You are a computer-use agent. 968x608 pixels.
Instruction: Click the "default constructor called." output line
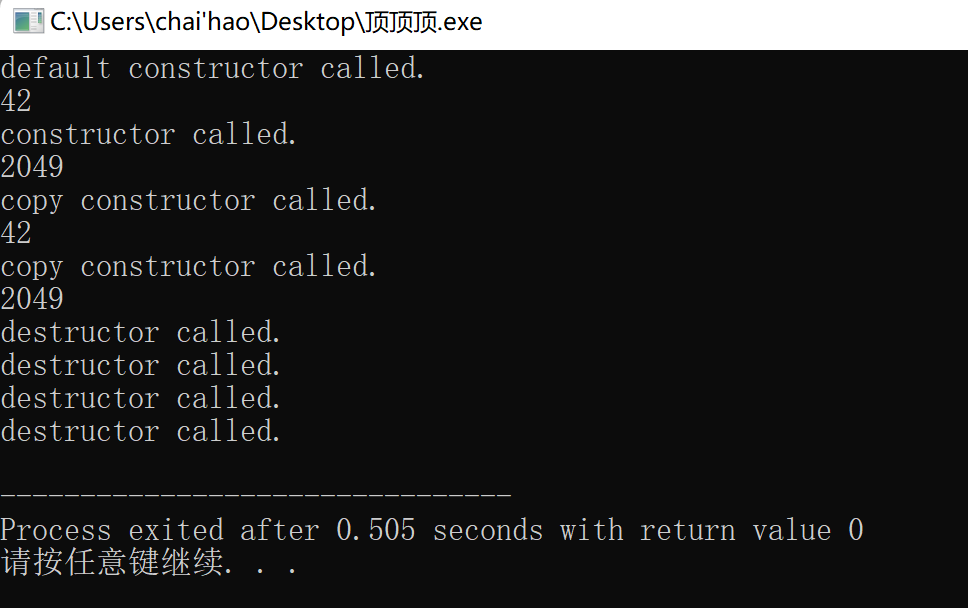pyautogui.click(x=213, y=69)
